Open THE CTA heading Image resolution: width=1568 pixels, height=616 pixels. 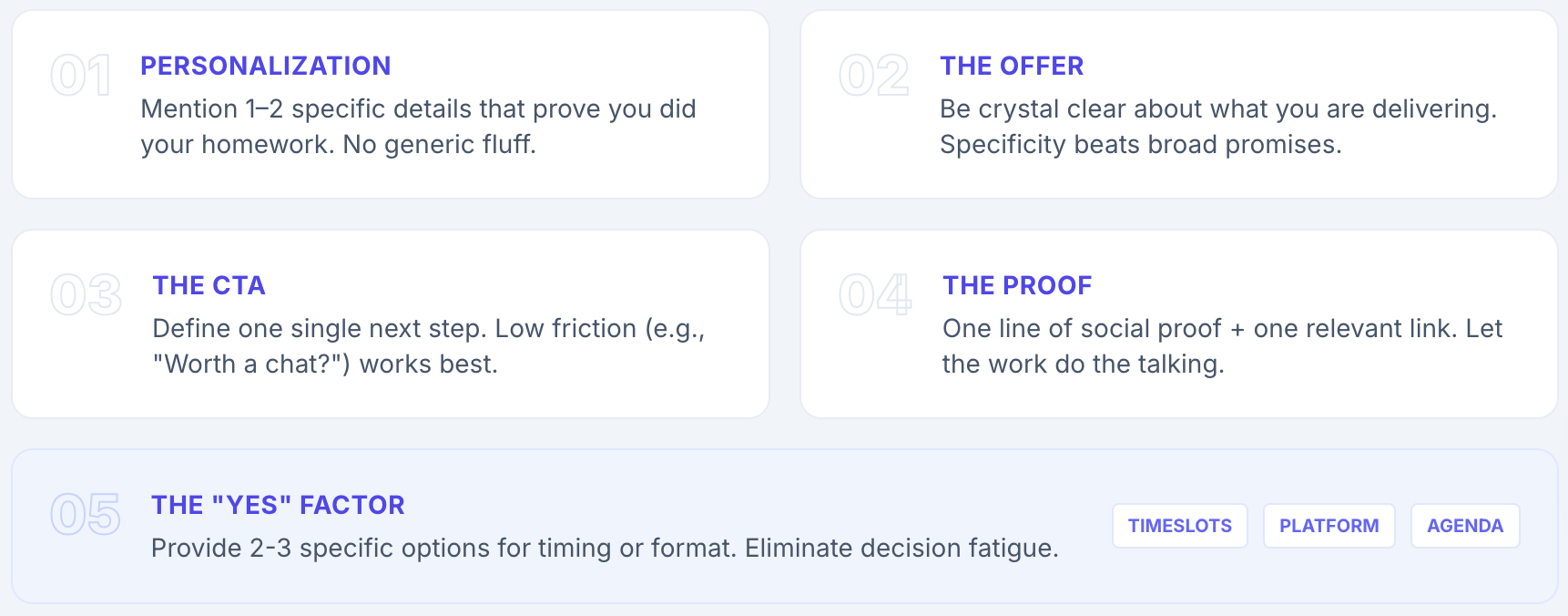209,285
